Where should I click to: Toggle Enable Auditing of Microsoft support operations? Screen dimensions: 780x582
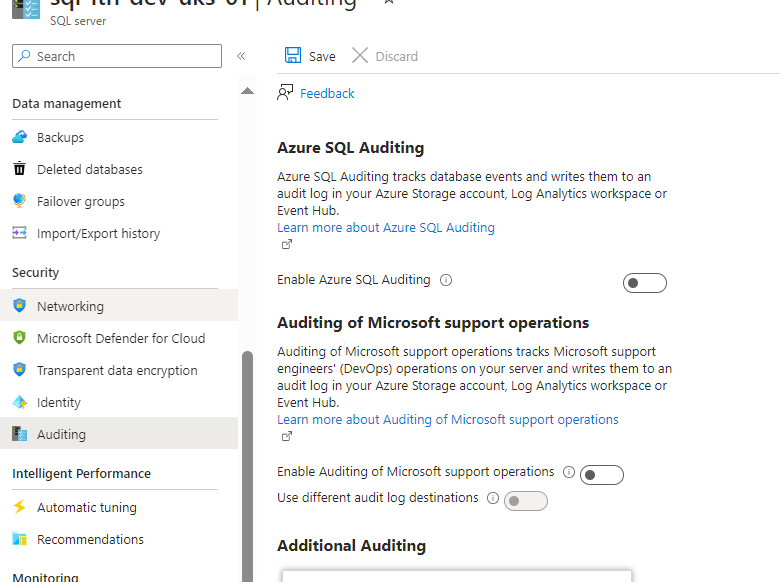pos(601,475)
